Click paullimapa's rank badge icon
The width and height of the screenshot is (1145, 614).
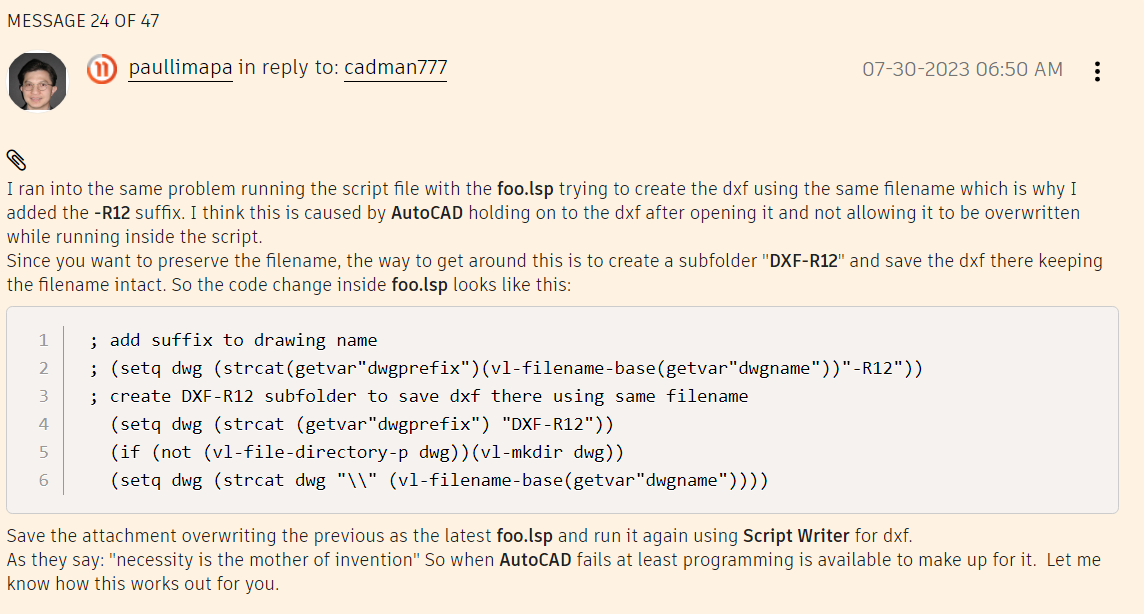click(102, 70)
